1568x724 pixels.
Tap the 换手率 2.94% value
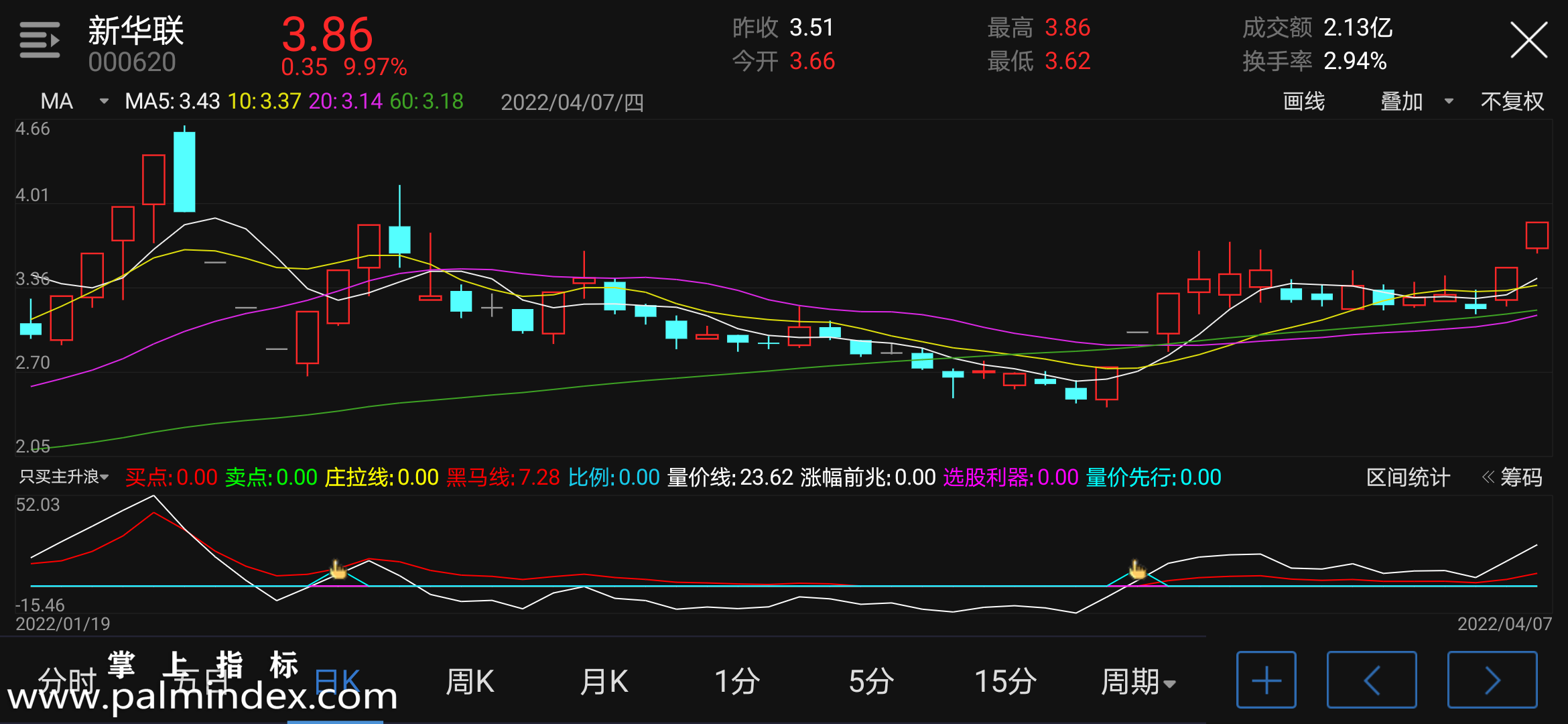click(x=1315, y=61)
